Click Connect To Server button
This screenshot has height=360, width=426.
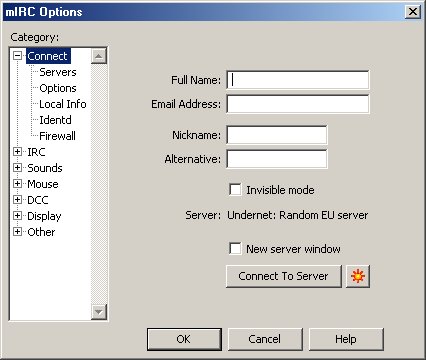(x=284, y=276)
